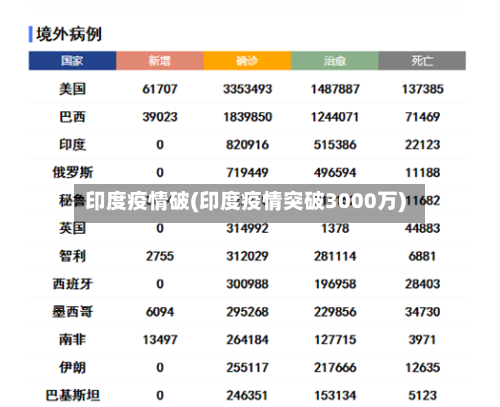
Task: Select 印度 deaths value 22123
Action: pos(422,145)
